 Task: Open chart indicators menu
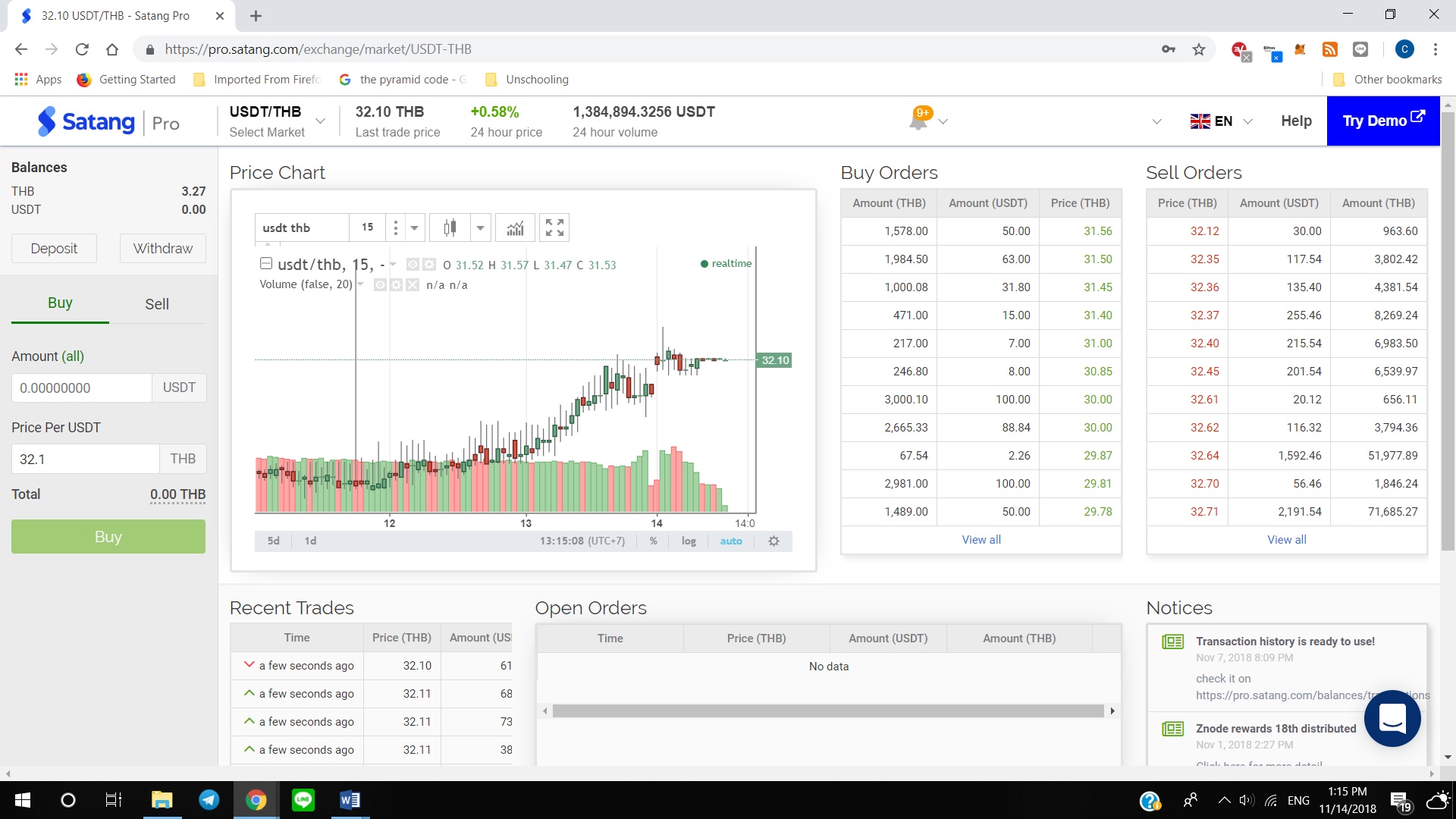pyautogui.click(x=515, y=227)
